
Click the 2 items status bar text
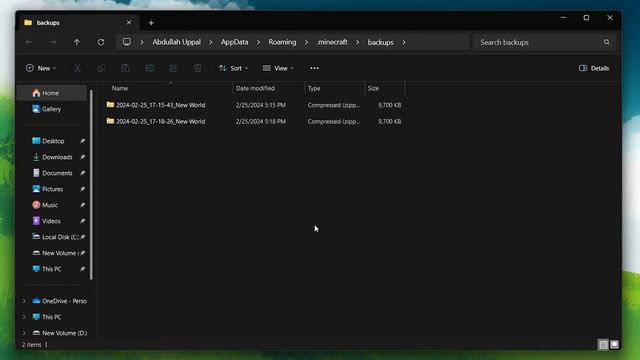click(31, 344)
